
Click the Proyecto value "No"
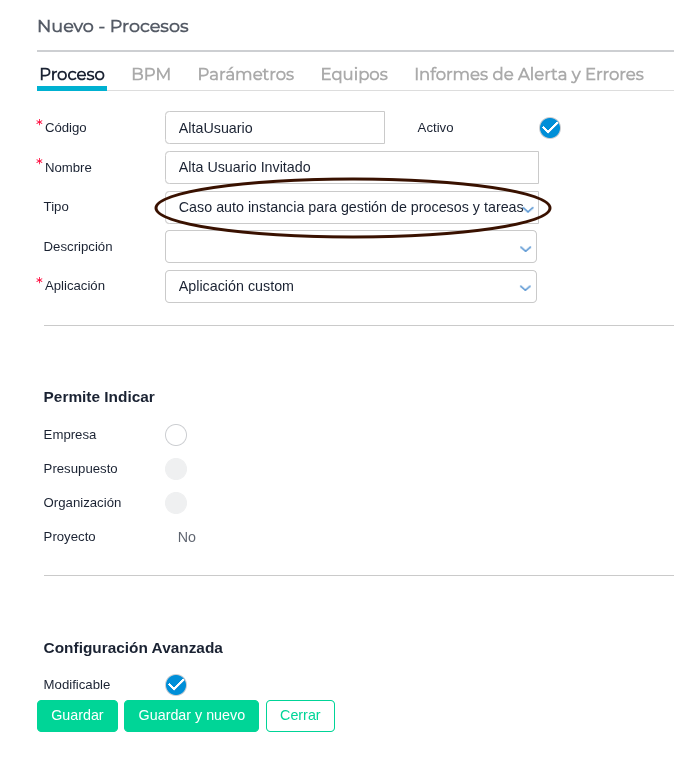coord(187,537)
